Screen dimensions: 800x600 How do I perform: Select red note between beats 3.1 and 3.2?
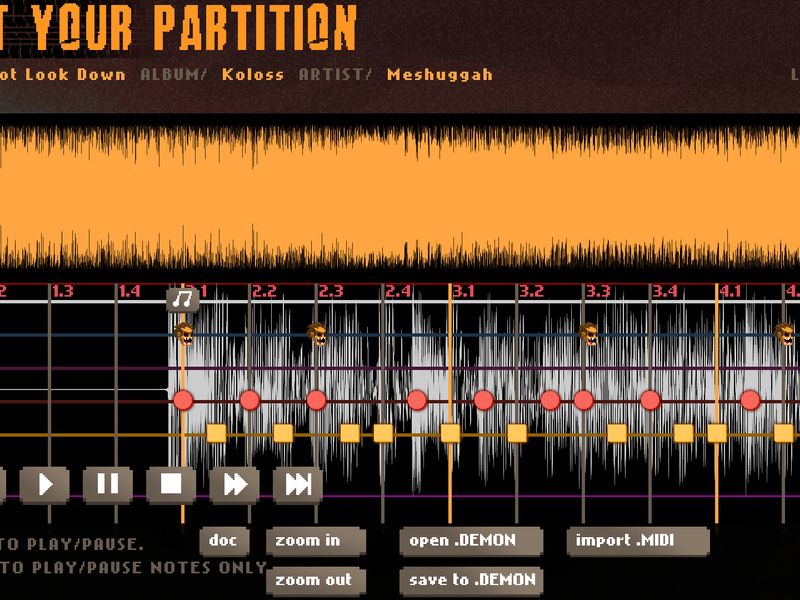click(x=483, y=401)
